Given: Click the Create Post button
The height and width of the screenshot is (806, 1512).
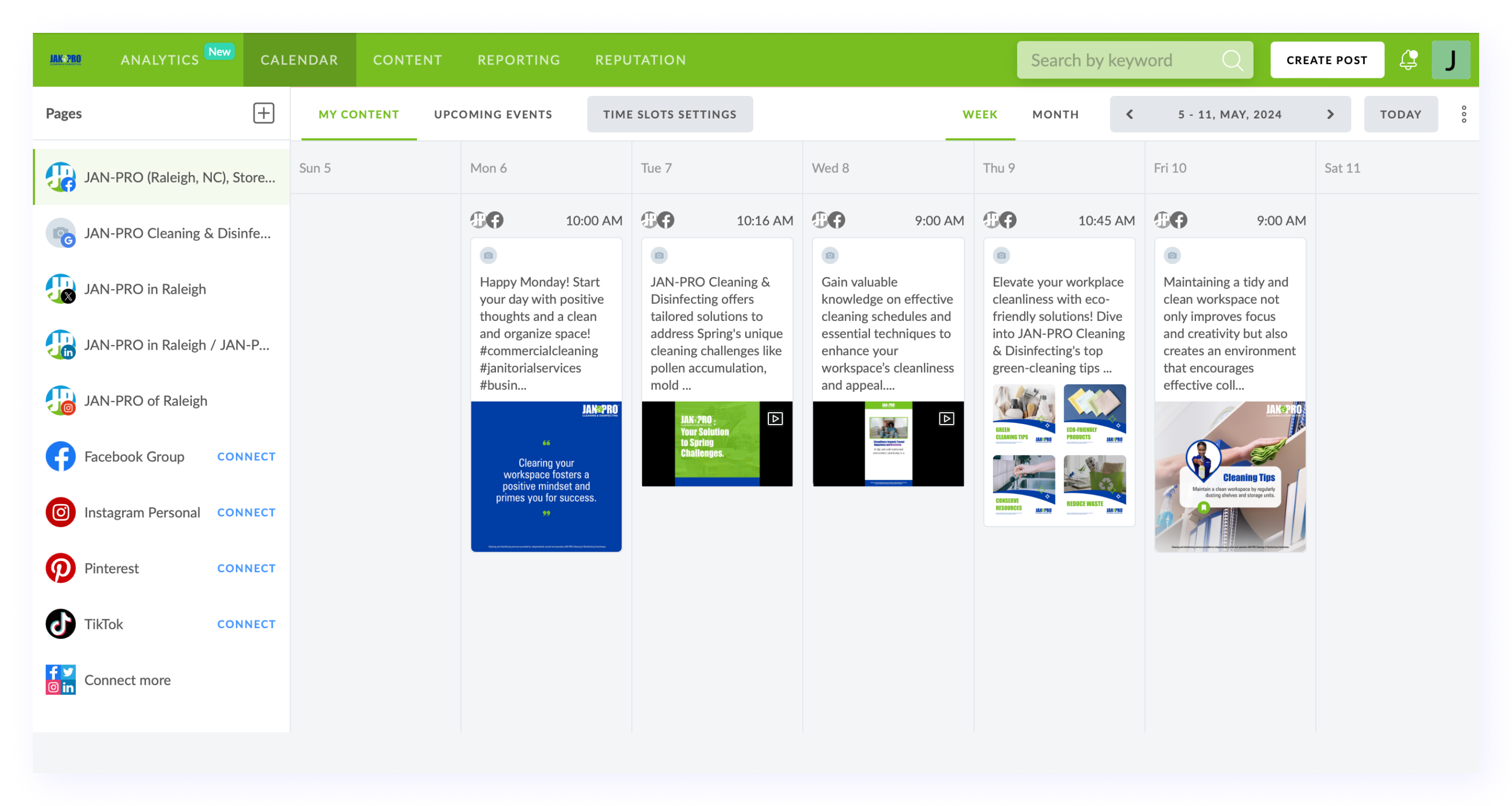Looking at the screenshot, I should (x=1326, y=60).
